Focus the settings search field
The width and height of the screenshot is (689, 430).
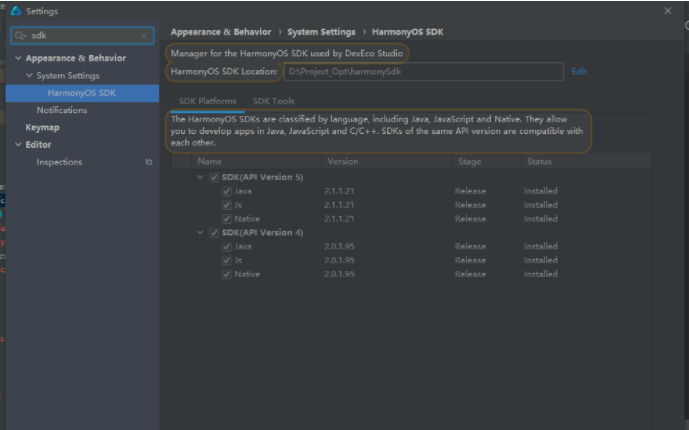tap(82, 36)
